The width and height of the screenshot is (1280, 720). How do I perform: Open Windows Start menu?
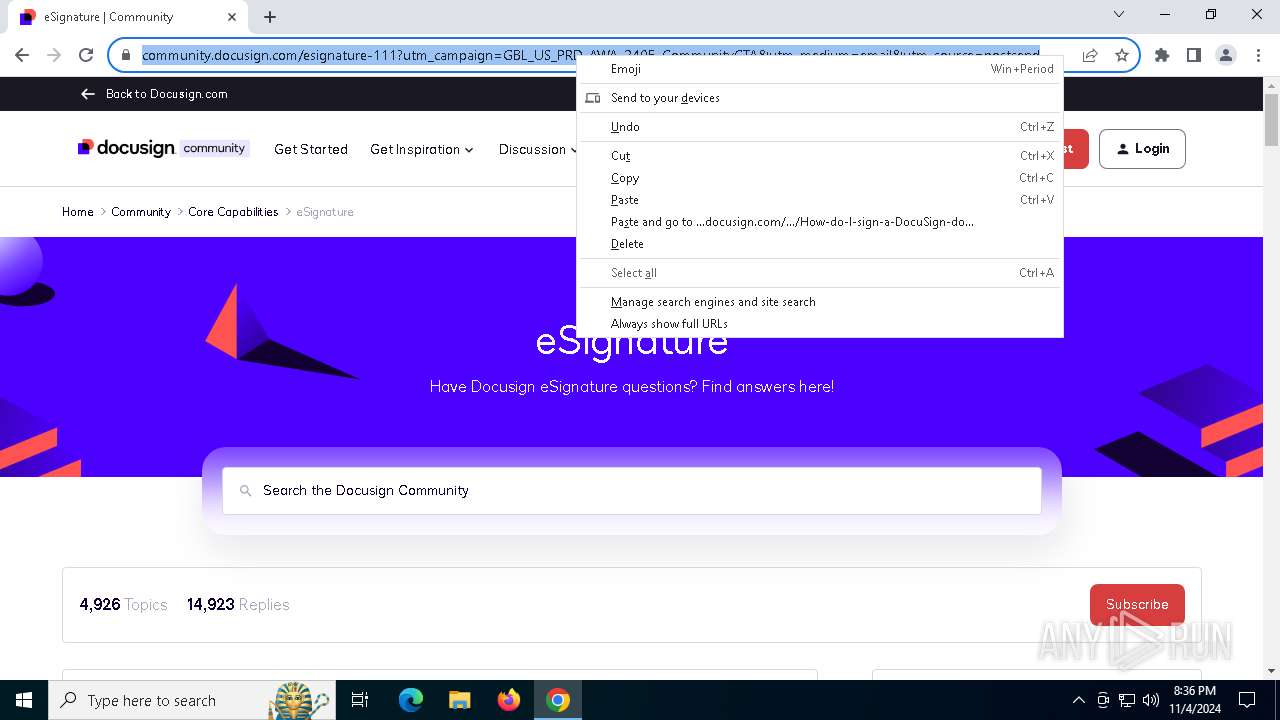[24, 700]
